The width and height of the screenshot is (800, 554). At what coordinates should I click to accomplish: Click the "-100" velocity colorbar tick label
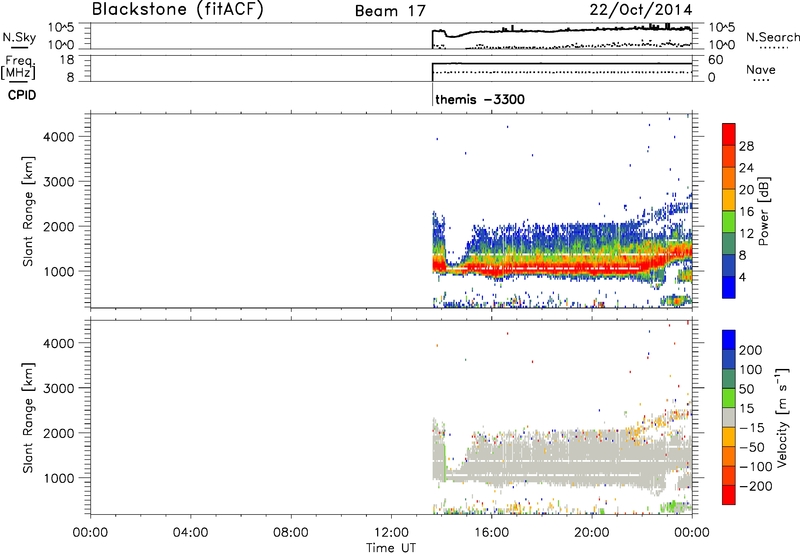[x=755, y=467]
